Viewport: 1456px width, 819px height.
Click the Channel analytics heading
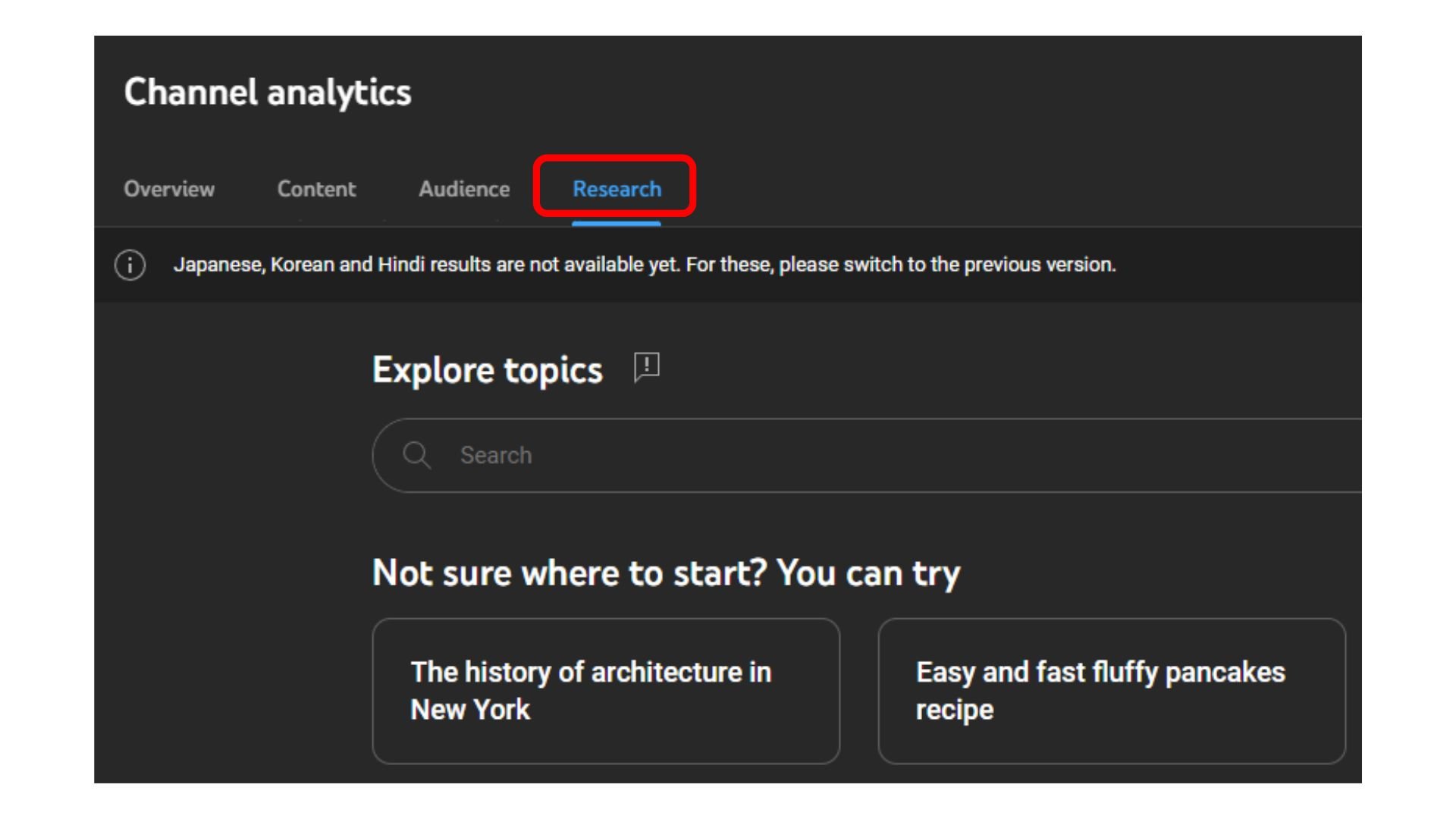(267, 92)
